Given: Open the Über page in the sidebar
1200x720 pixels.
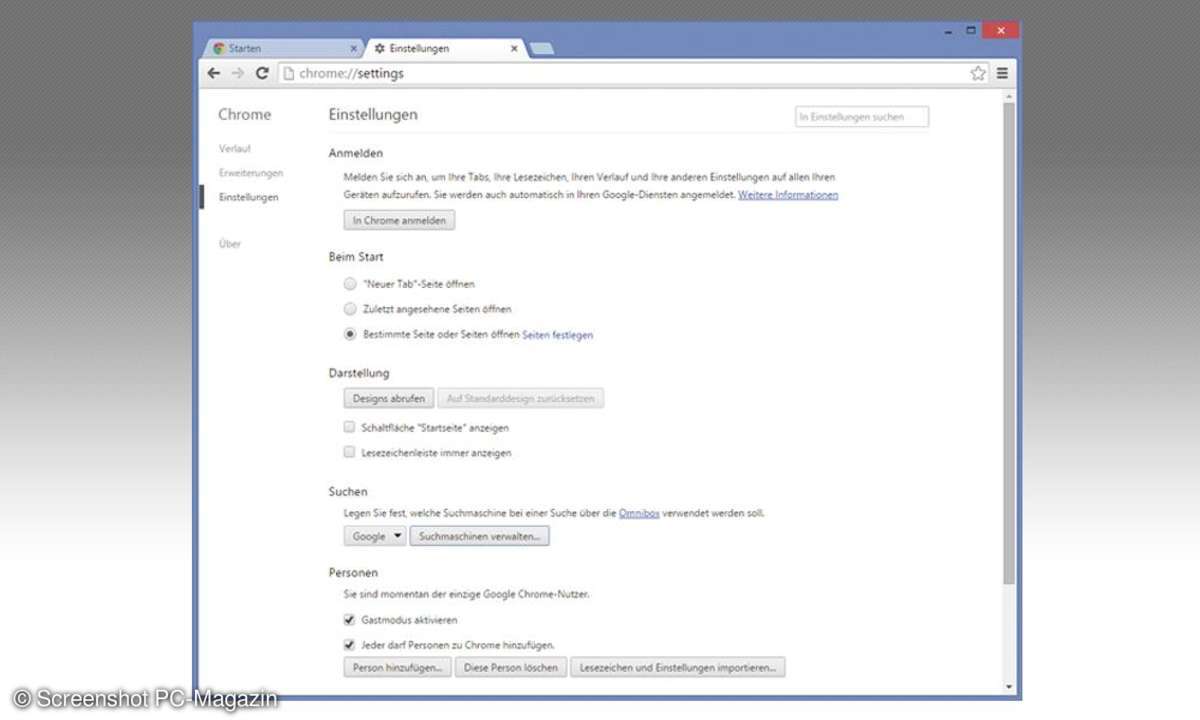Looking at the screenshot, I should click(x=230, y=244).
